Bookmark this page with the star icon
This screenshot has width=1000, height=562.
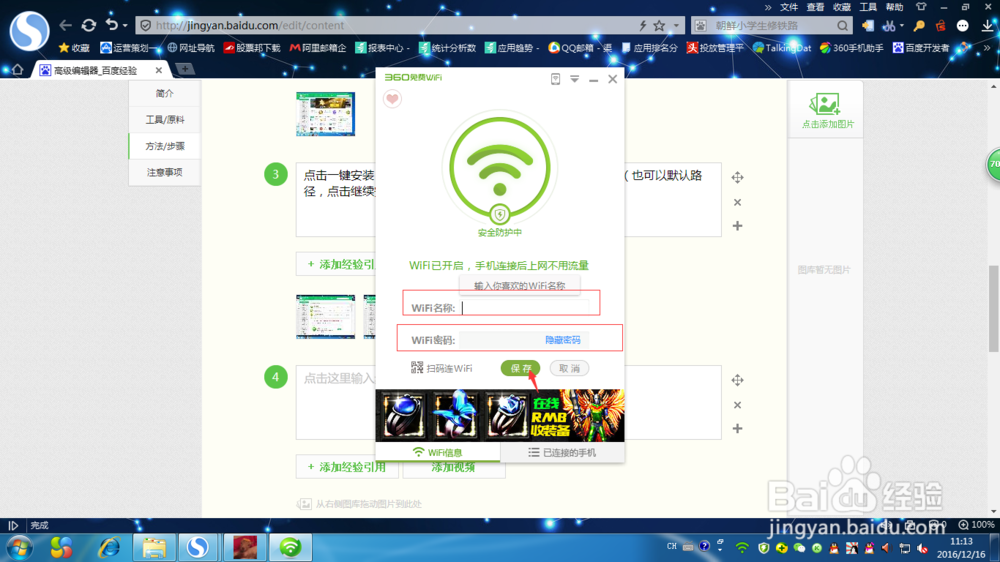click(659, 26)
